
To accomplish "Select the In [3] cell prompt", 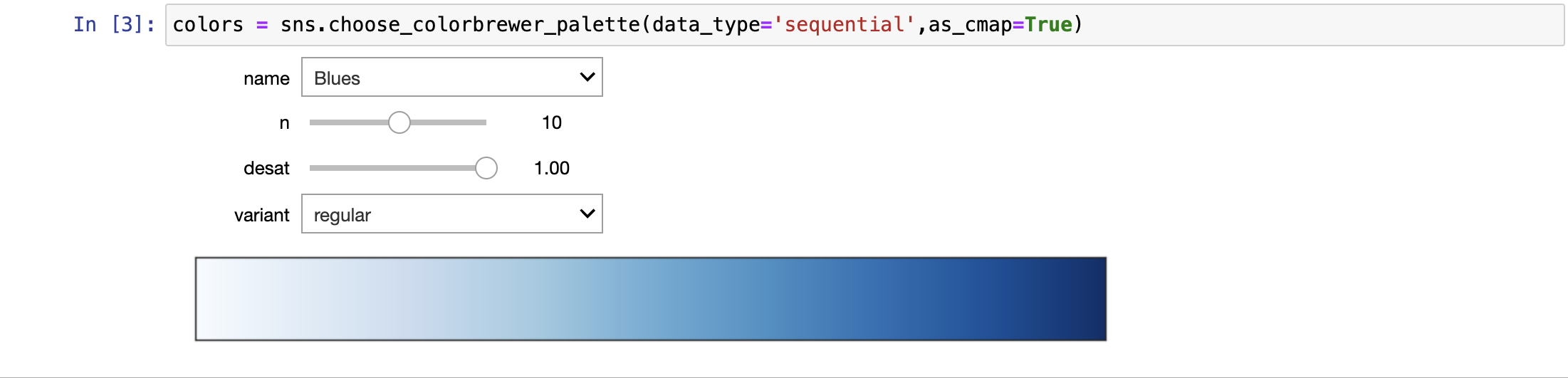I will tap(114, 25).
